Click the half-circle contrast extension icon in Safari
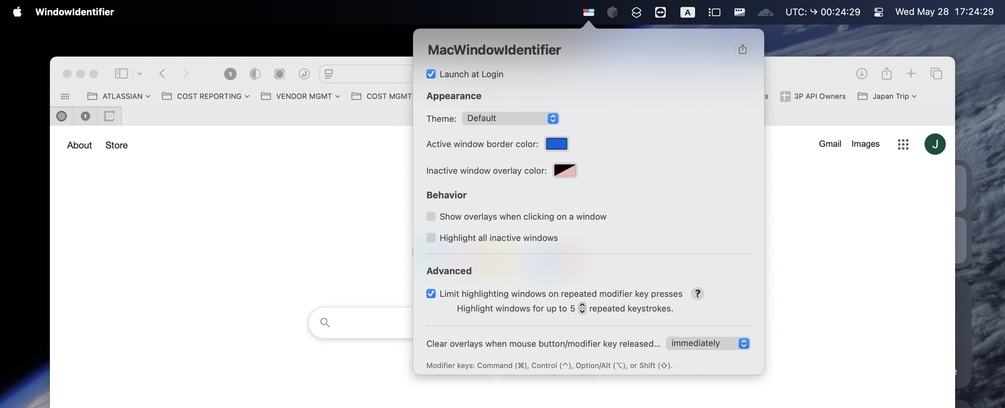Screen dimensions: 1005x408 click(x=255, y=74)
